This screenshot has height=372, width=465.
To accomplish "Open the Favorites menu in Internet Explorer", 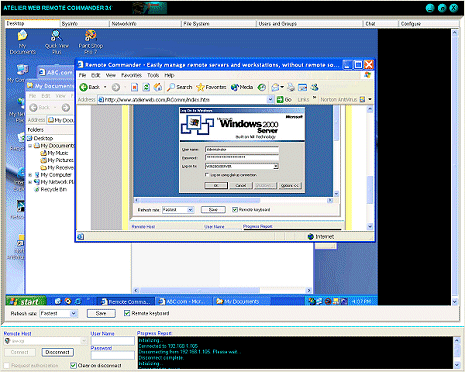I will (x=131, y=75).
